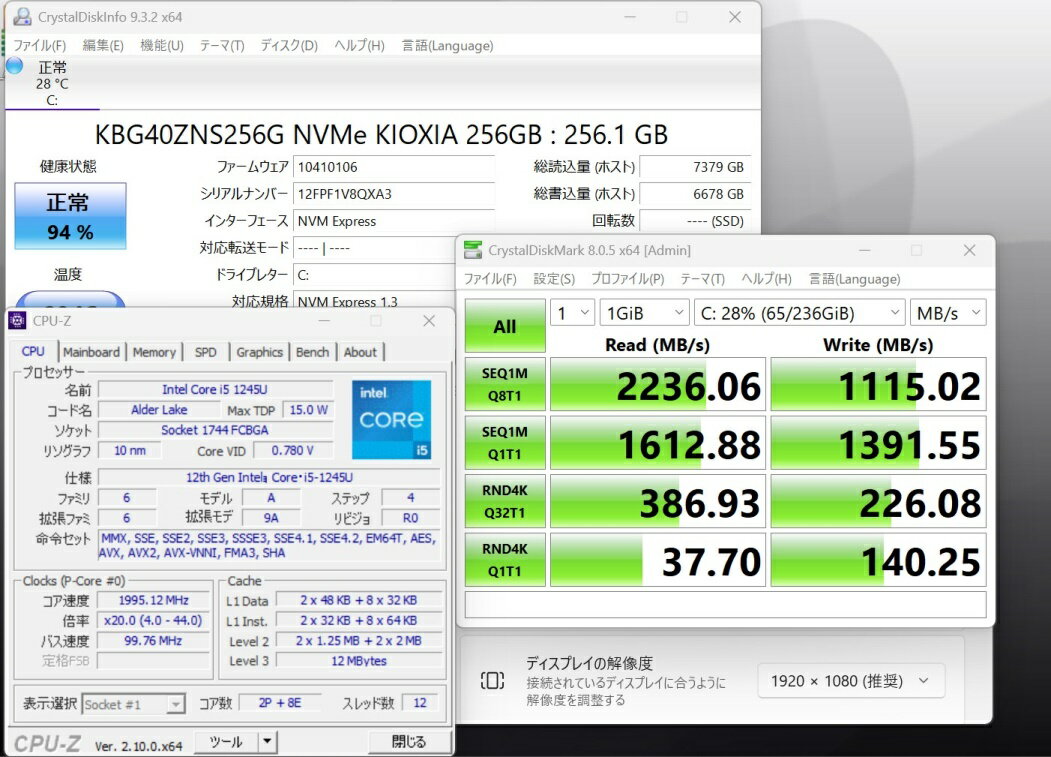Click the 正常 94 % health status box
This screenshot has height=757, width=1051.
70,216
